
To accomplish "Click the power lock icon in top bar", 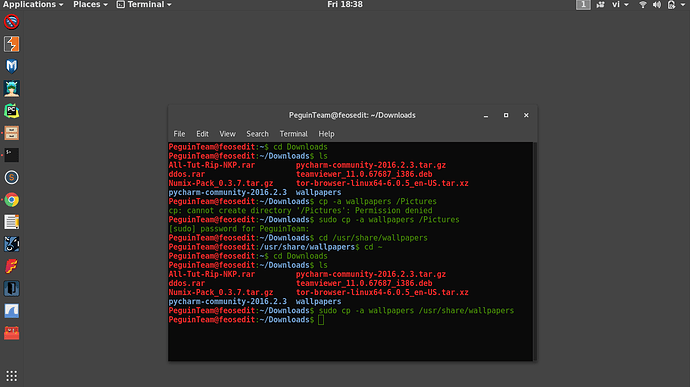I will tap(671, 5).
